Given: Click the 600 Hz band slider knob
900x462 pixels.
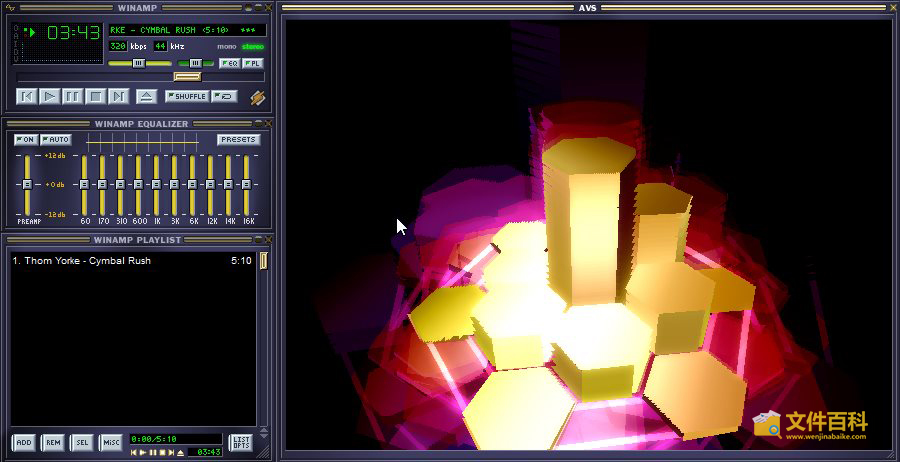Looking at the screenshot, I should [x=138, y=184].
